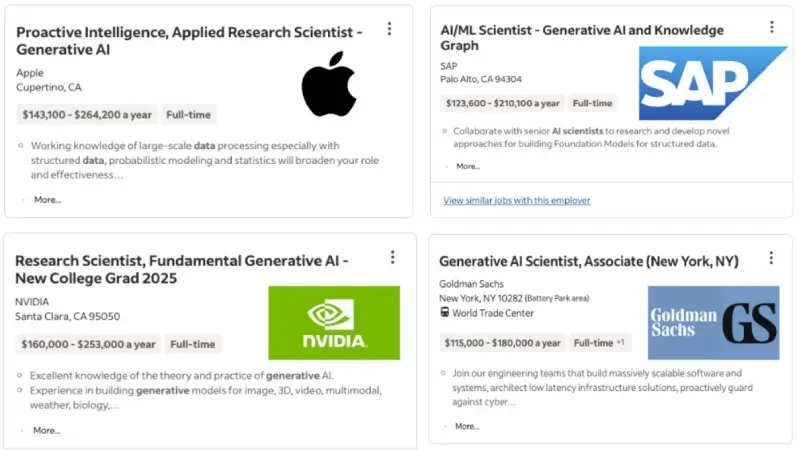Click the NVIDIA company logo
This screenshot has width=799, height=450.
tap(333, 322)
